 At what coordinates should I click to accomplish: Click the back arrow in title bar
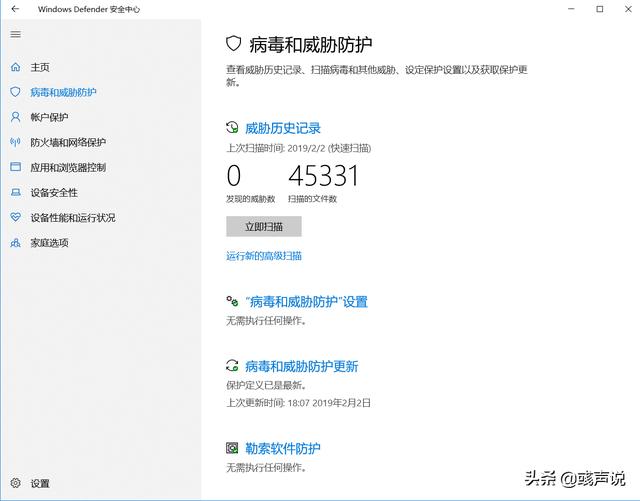(x=15, y=9)
